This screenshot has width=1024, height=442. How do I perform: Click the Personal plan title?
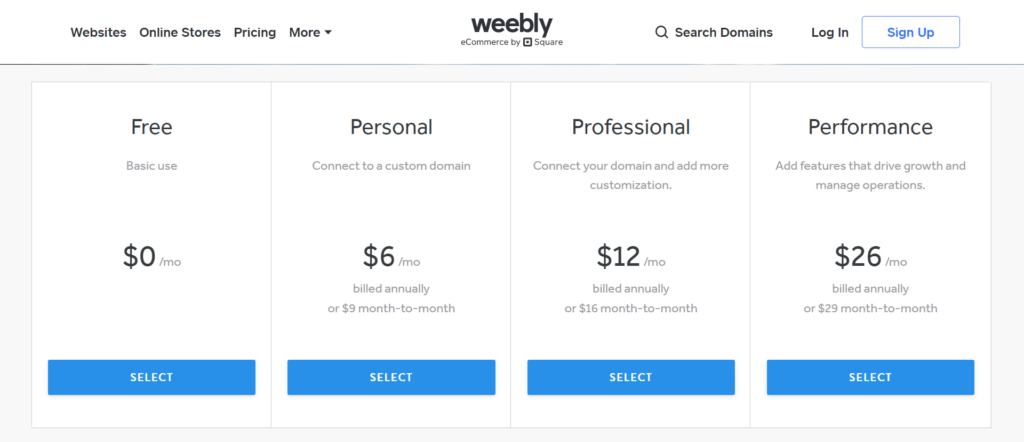tap(391, 127)
